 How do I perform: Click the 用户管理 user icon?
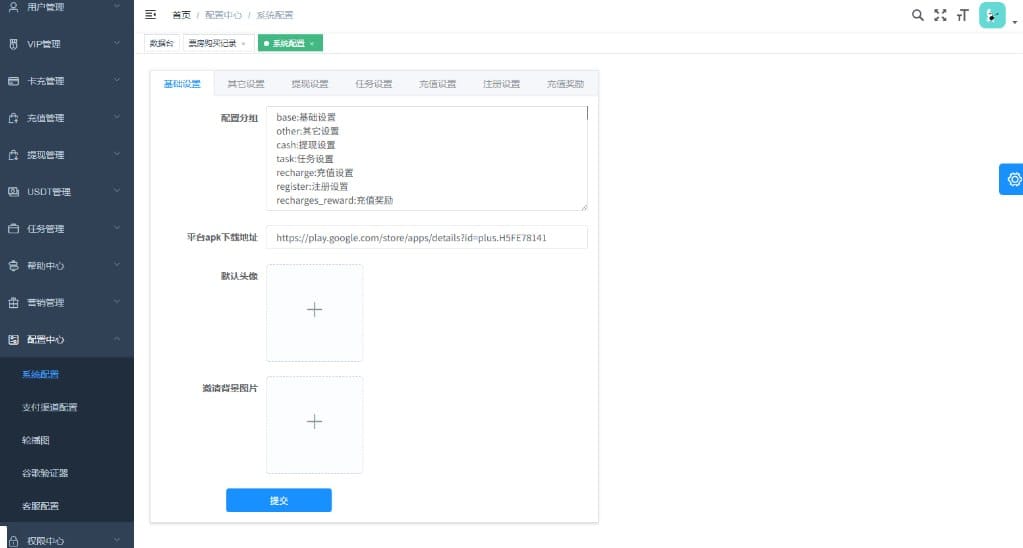point(13,7)
